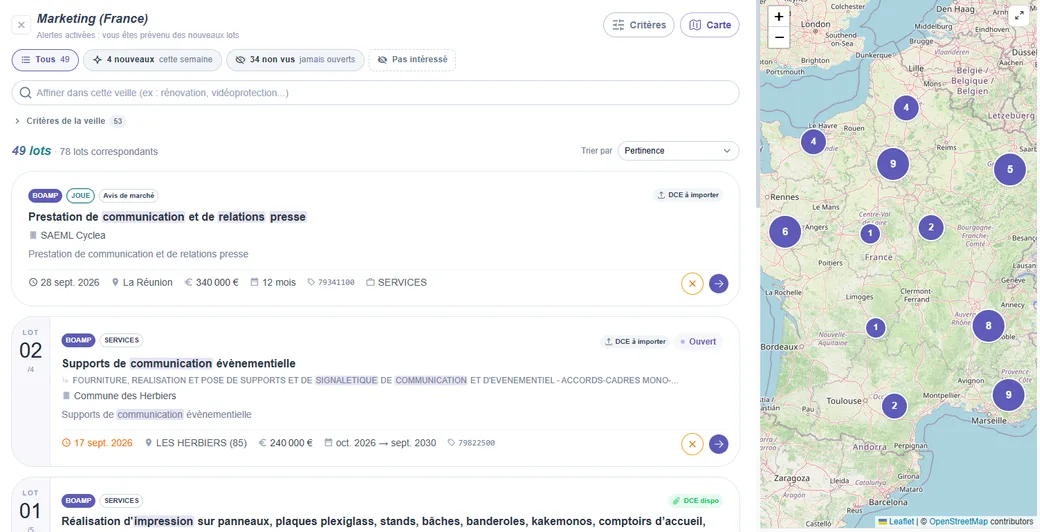1040x532 pixels.
Task: Click the search magnifier icon
Action: click(x=26, y=93)
